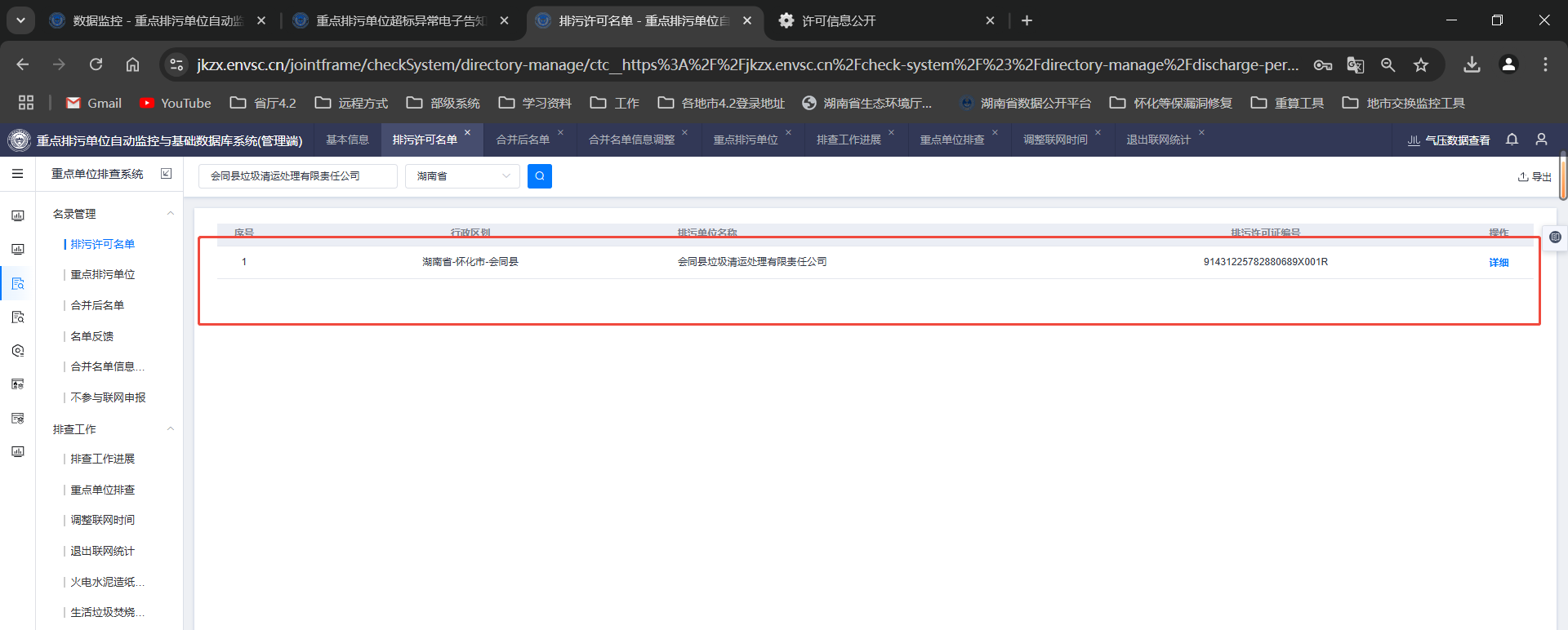1568x630 pixels.
Task: Open the YouTube bookmark
Action: point(176,103)
